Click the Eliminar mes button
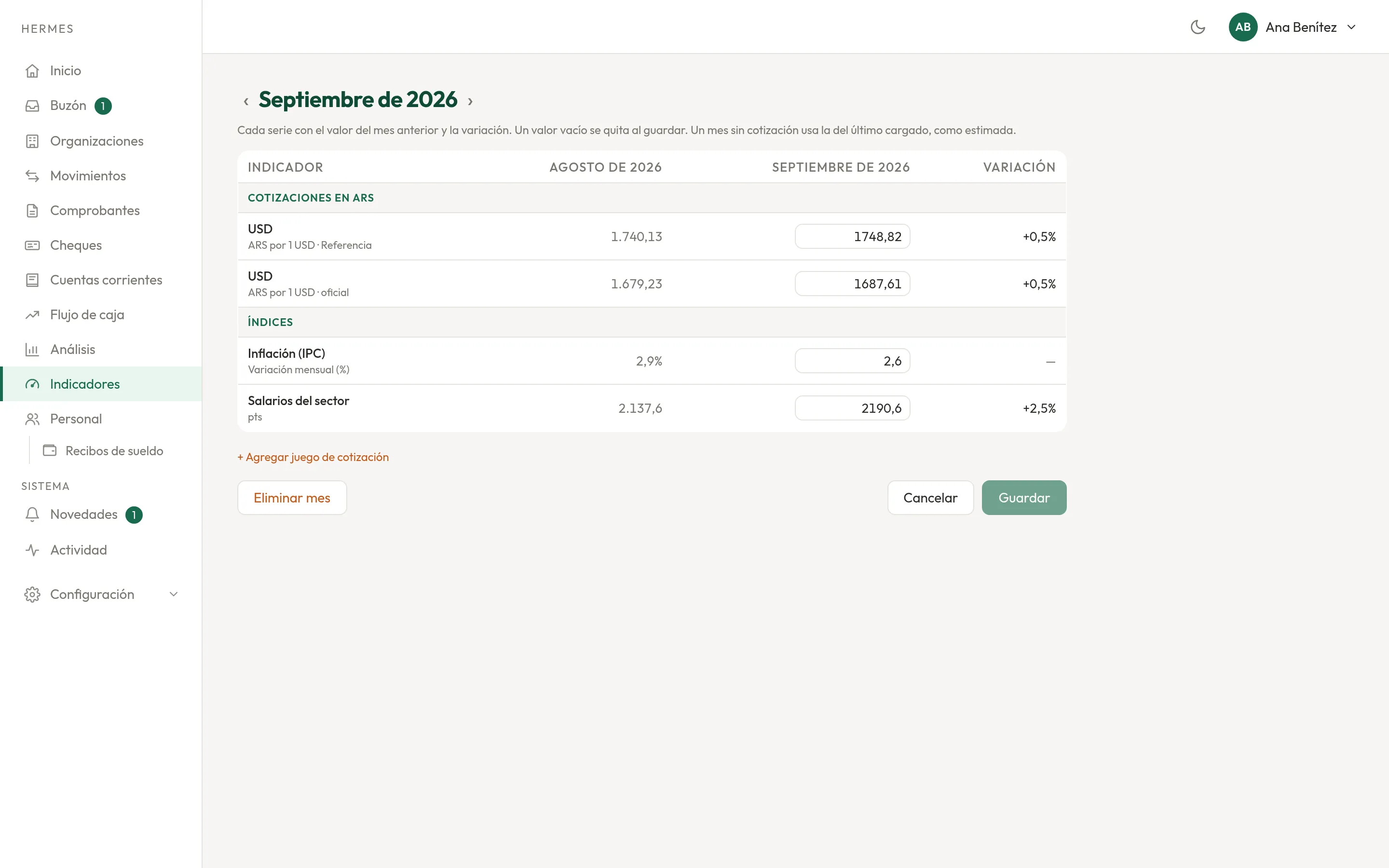 pyautogui.click(x=292, y=498)
